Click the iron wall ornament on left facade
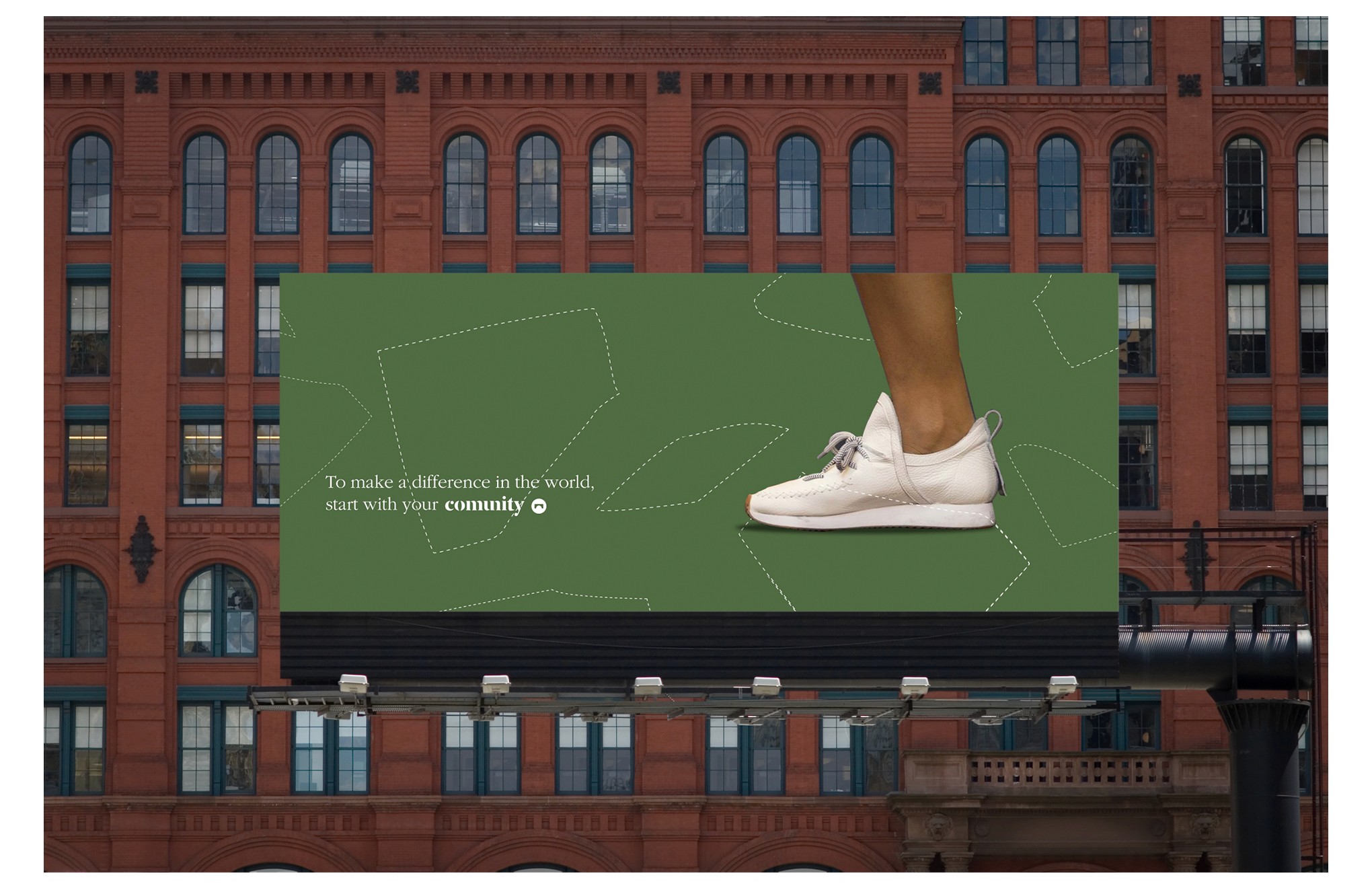Viewport: 1372px width, 888px height. pos(142,550)
